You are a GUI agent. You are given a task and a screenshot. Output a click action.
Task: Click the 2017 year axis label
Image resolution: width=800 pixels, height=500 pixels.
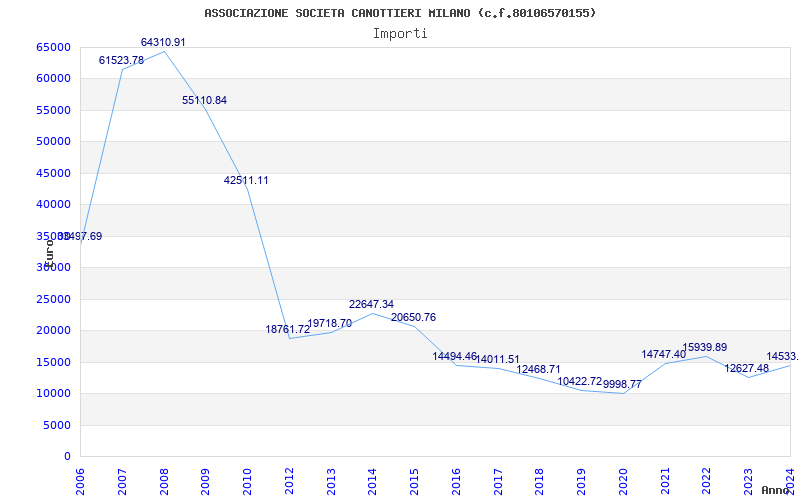point(498,482)
